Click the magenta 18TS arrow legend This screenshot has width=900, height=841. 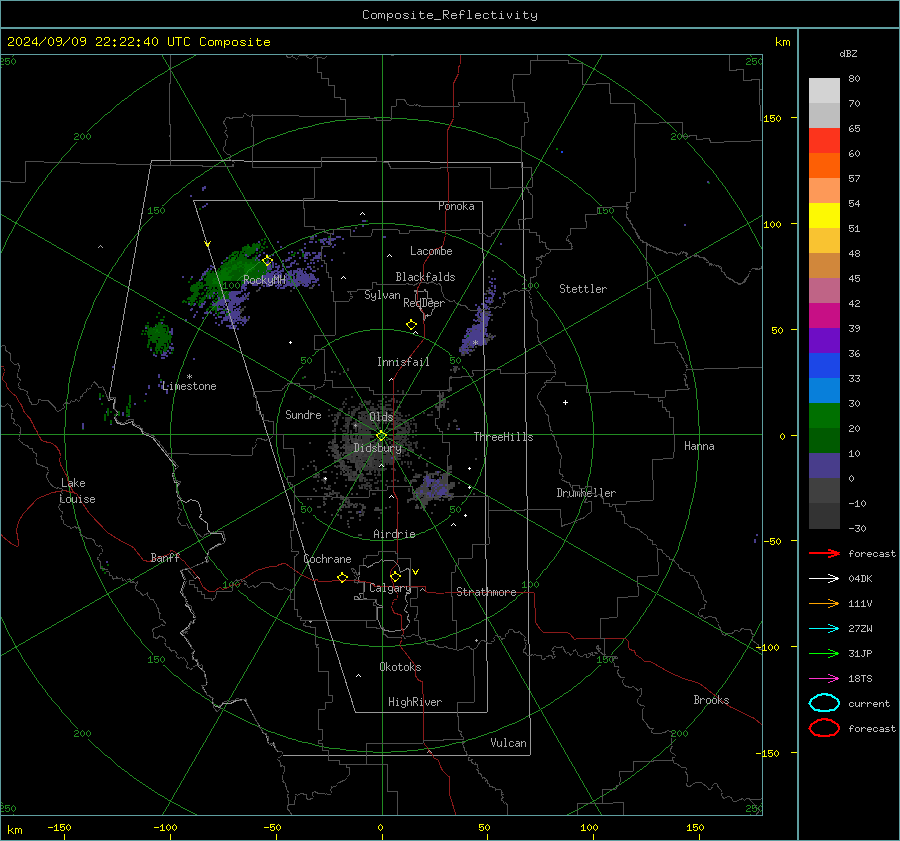tap(824, 679)
